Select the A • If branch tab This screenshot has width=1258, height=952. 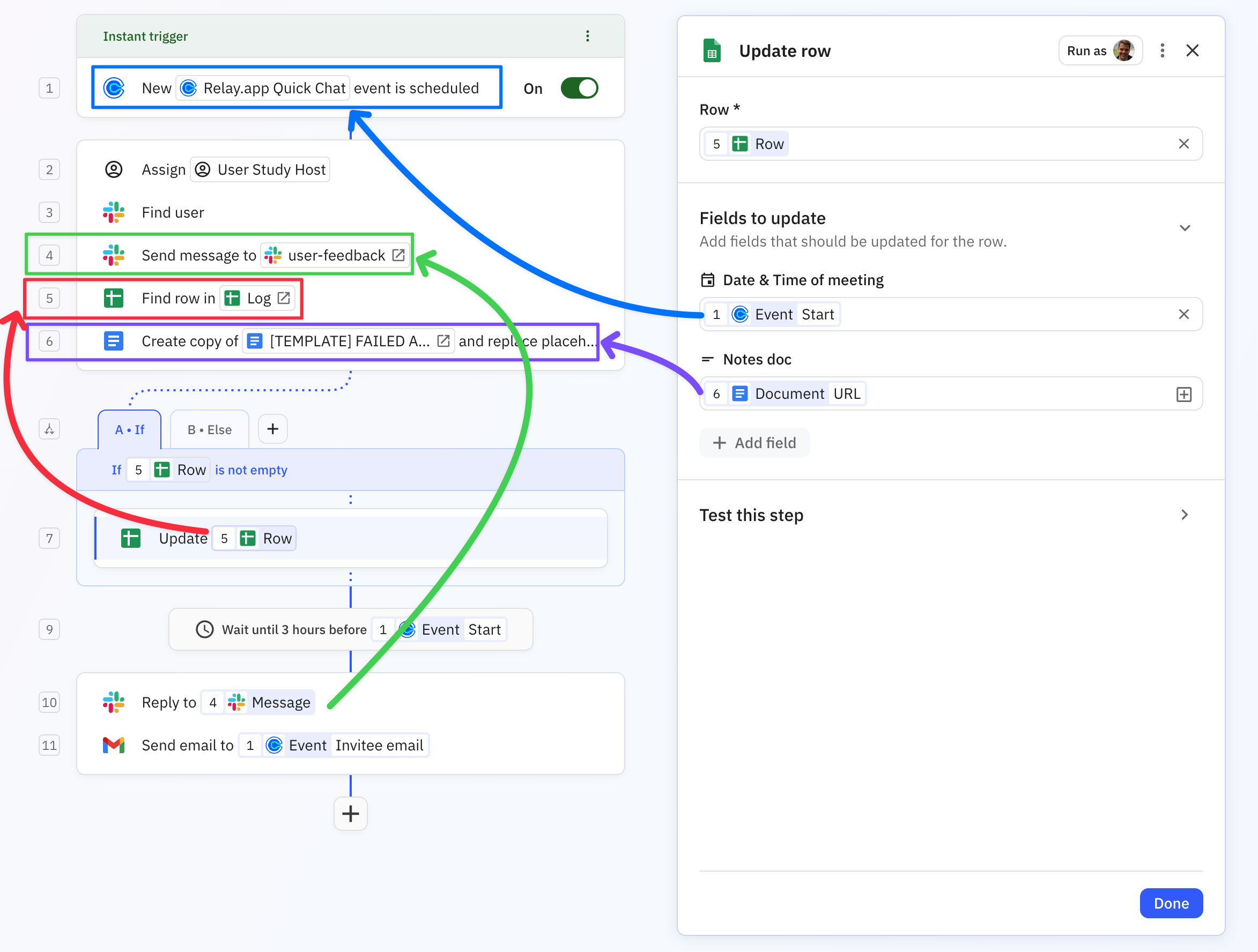pos(130,429)
